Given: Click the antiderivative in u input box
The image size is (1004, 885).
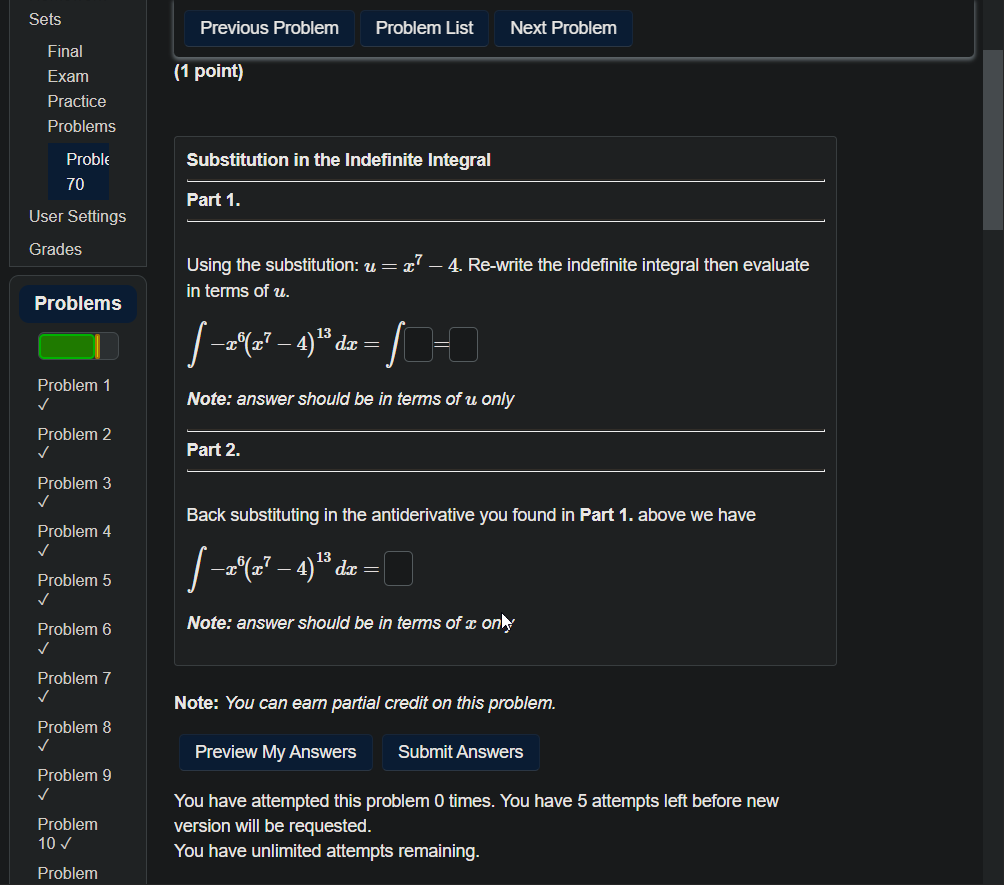Looking at the screenshot, I should point(463,345).
